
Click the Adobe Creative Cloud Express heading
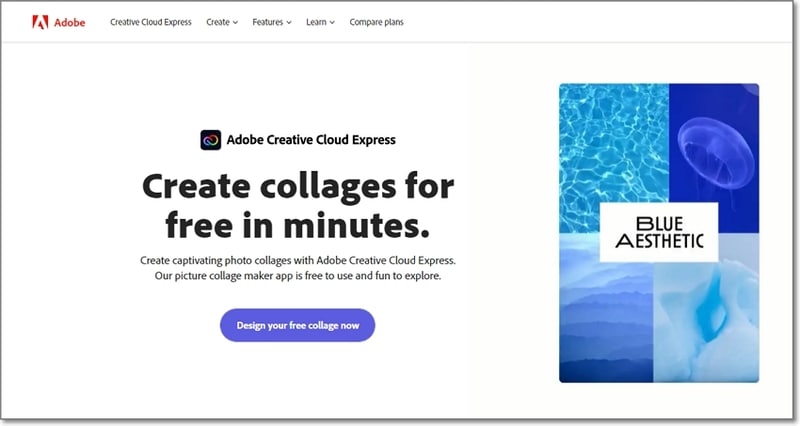pos(311,140)
